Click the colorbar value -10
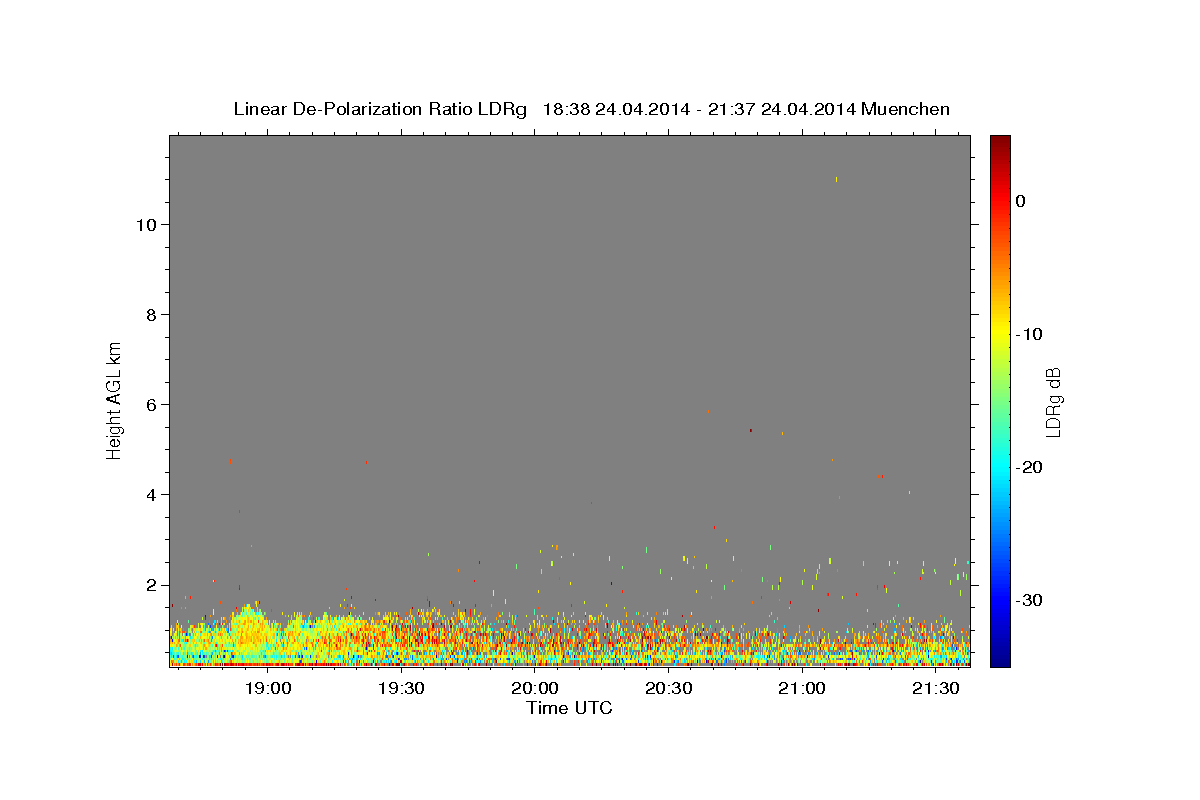 coord(1030,334)
